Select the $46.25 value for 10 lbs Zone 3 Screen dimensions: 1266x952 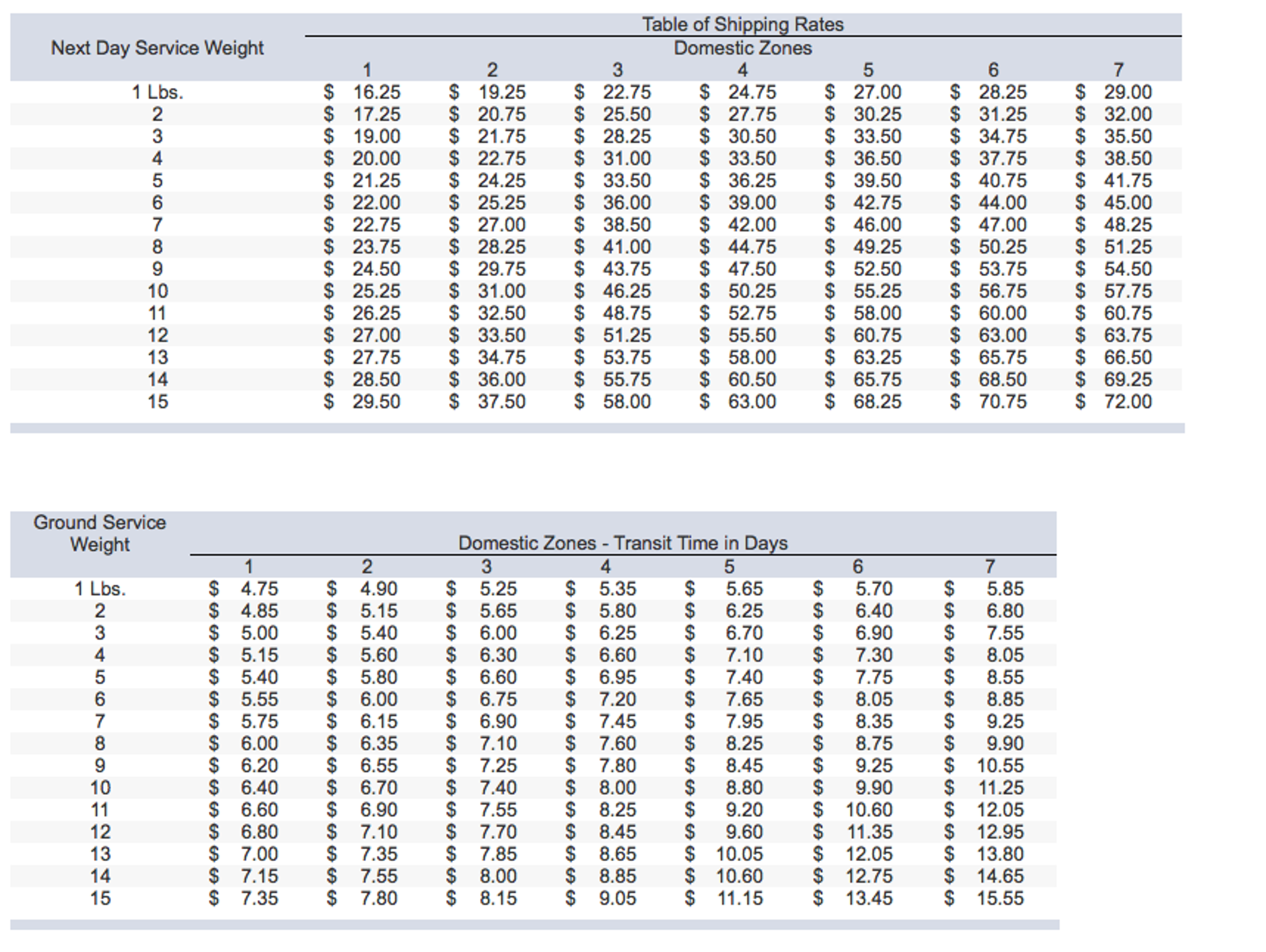tap(627, 291)
